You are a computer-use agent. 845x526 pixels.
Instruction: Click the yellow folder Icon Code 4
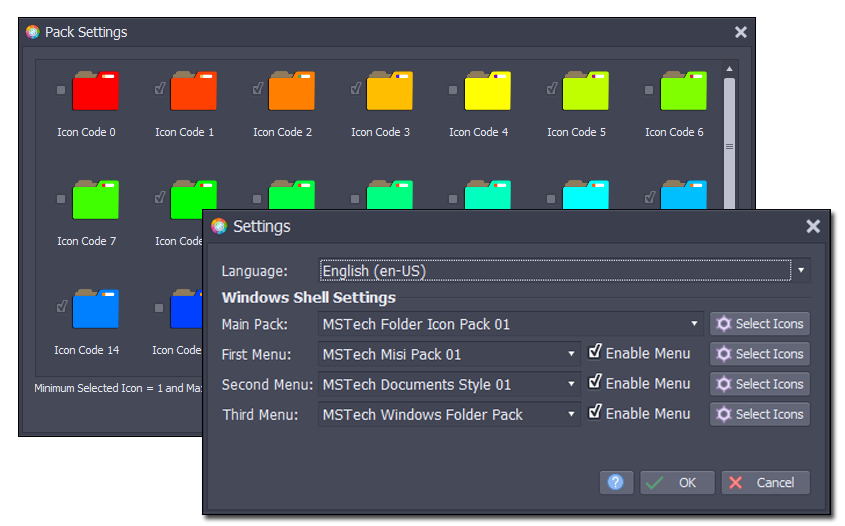[x=487, y=91]
